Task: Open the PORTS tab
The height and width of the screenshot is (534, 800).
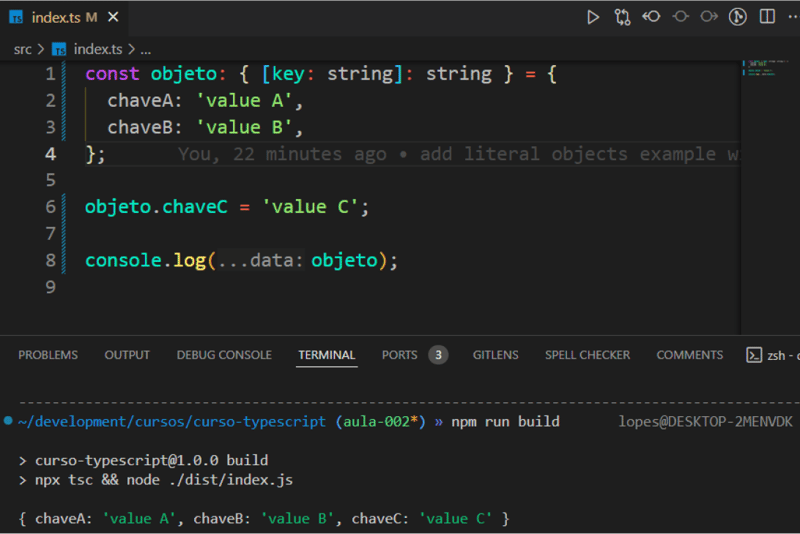Action: click(399, 355)
